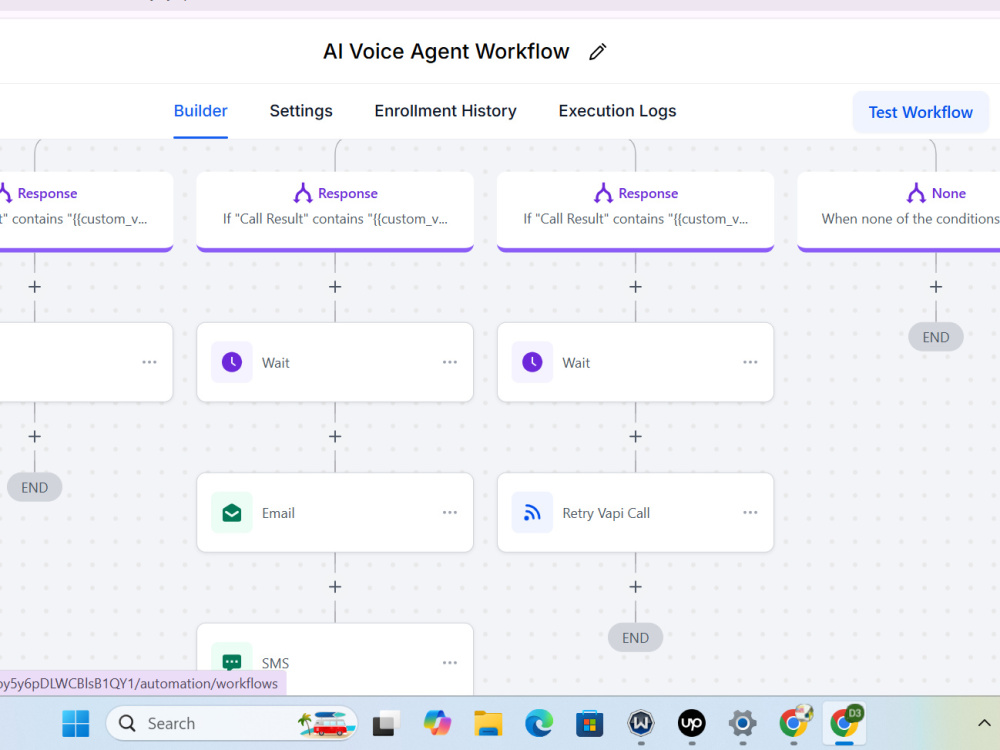This screenshot has height=750, width=1000.
Task: Open Task View from taskbar
Action: click(386, 723)
